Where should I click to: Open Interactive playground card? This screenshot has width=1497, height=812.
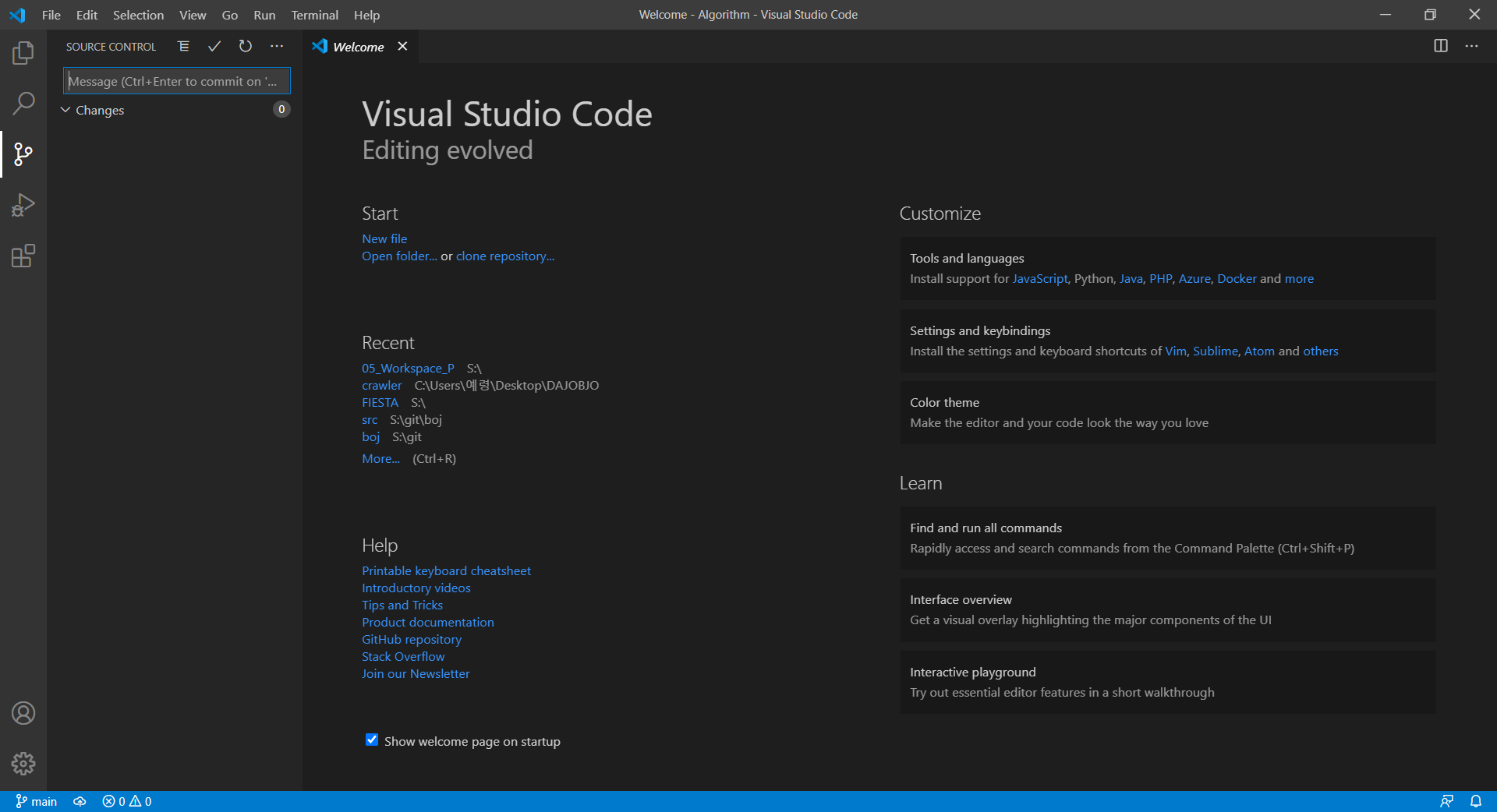point(1168,683)
